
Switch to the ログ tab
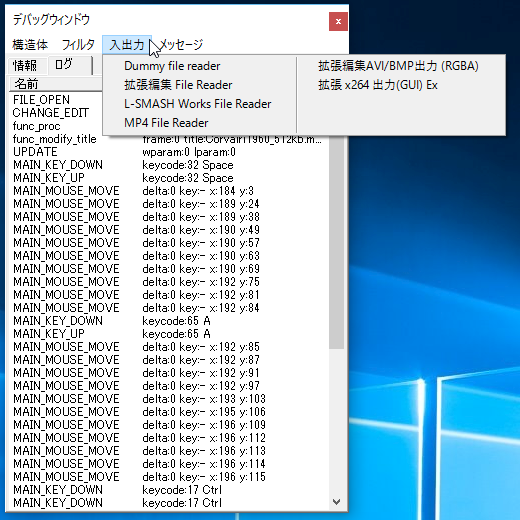(x=68, y=64)
